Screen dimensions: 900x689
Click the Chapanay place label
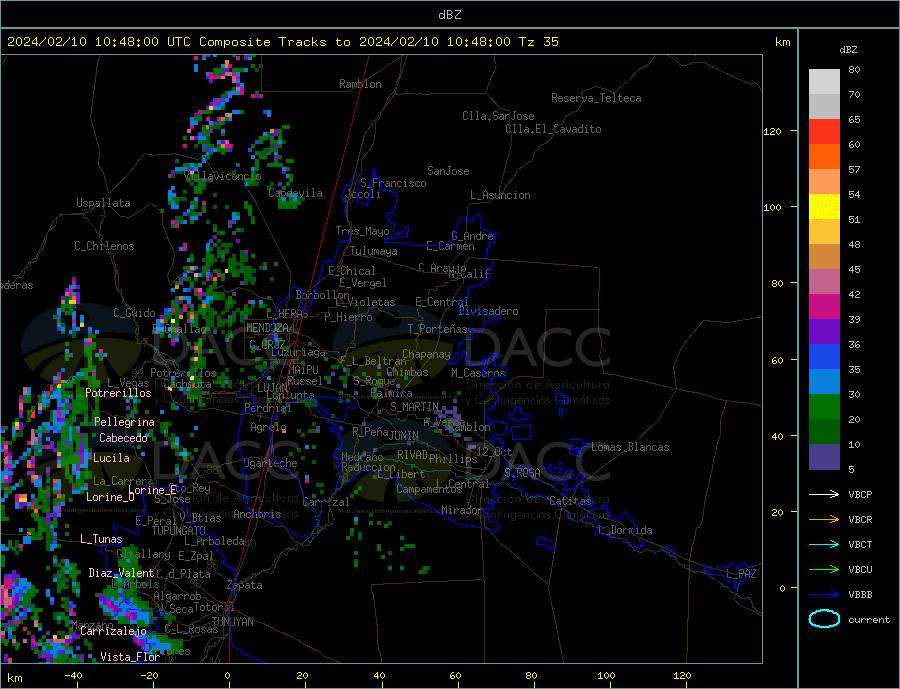coord(426,354)
